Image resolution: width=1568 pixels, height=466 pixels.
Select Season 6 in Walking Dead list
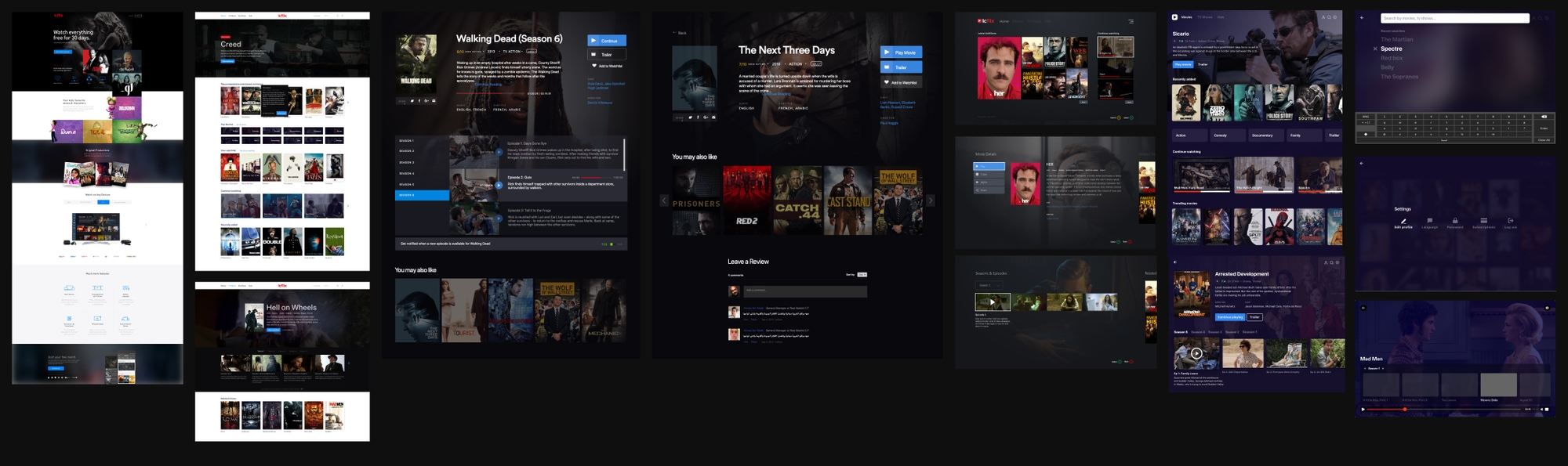(422, 195)
